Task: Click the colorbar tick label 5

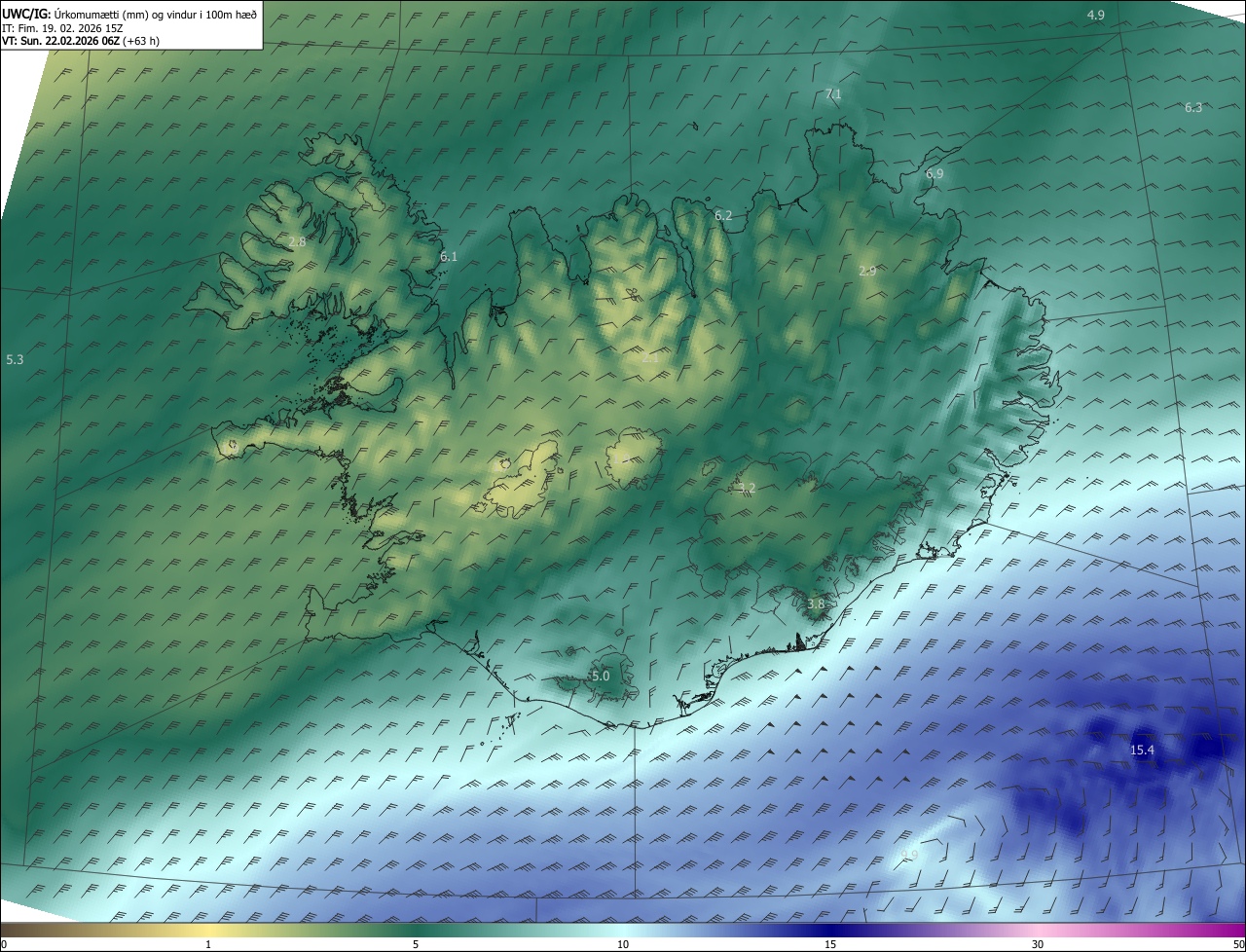Action: click(416, 944)
